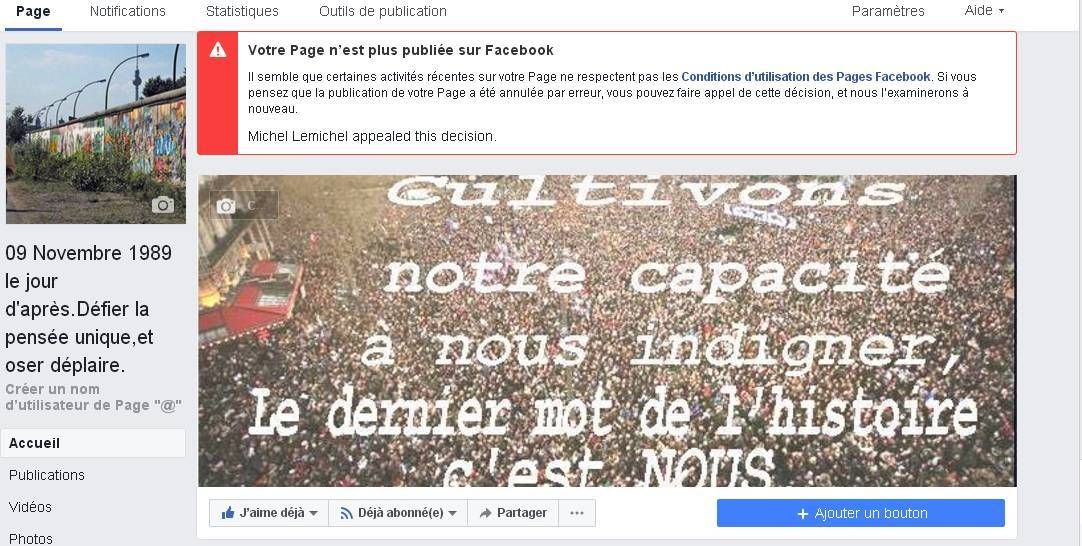Expand the Déjà abonné(e) dropdown arrow
The image size is (1082, 546).
click(453, 514)
